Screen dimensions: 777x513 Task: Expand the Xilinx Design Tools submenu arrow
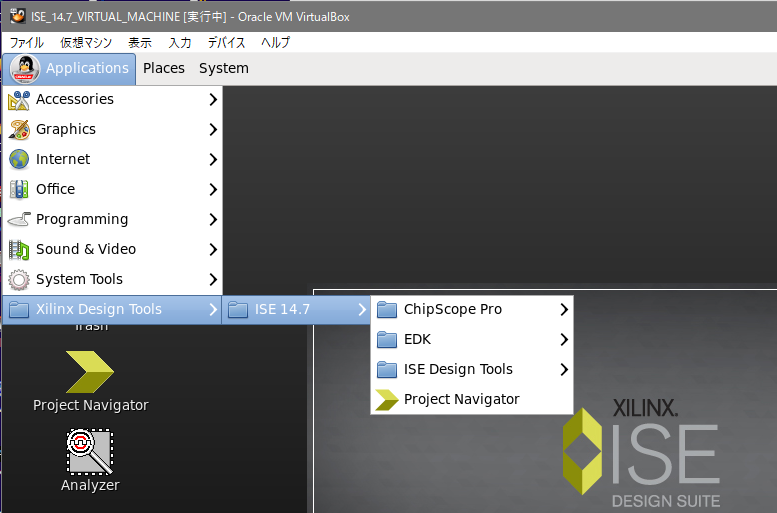[x=213, y=310]
